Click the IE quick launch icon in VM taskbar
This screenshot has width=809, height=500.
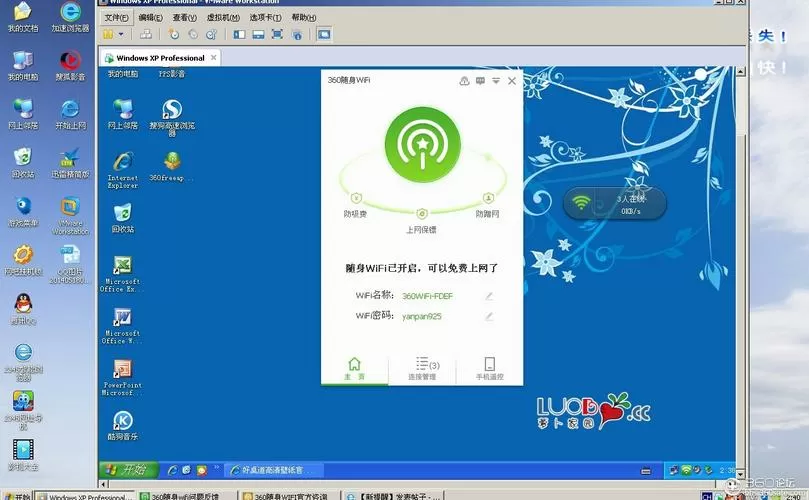coord(172,470)
